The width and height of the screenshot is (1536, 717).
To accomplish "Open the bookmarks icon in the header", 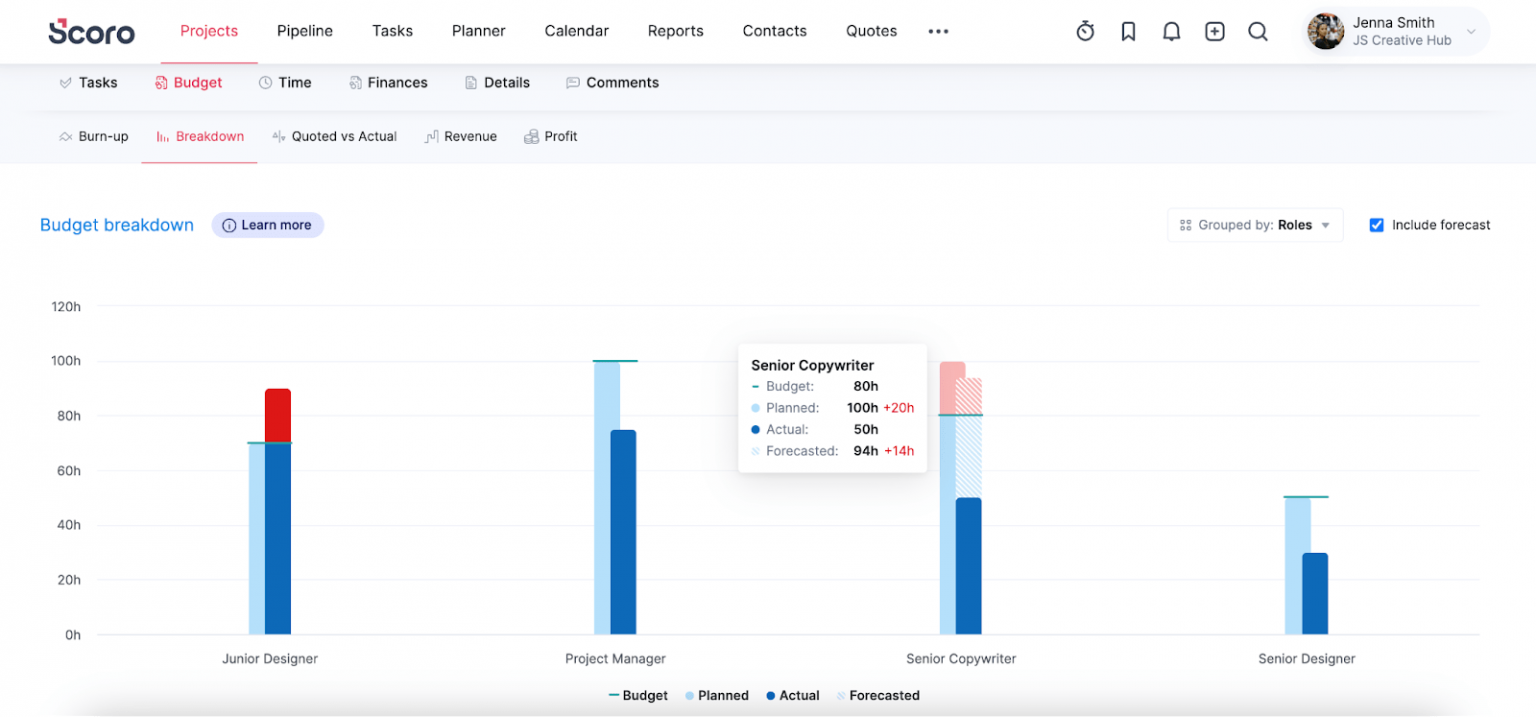I will click(x=1128, y=31).
